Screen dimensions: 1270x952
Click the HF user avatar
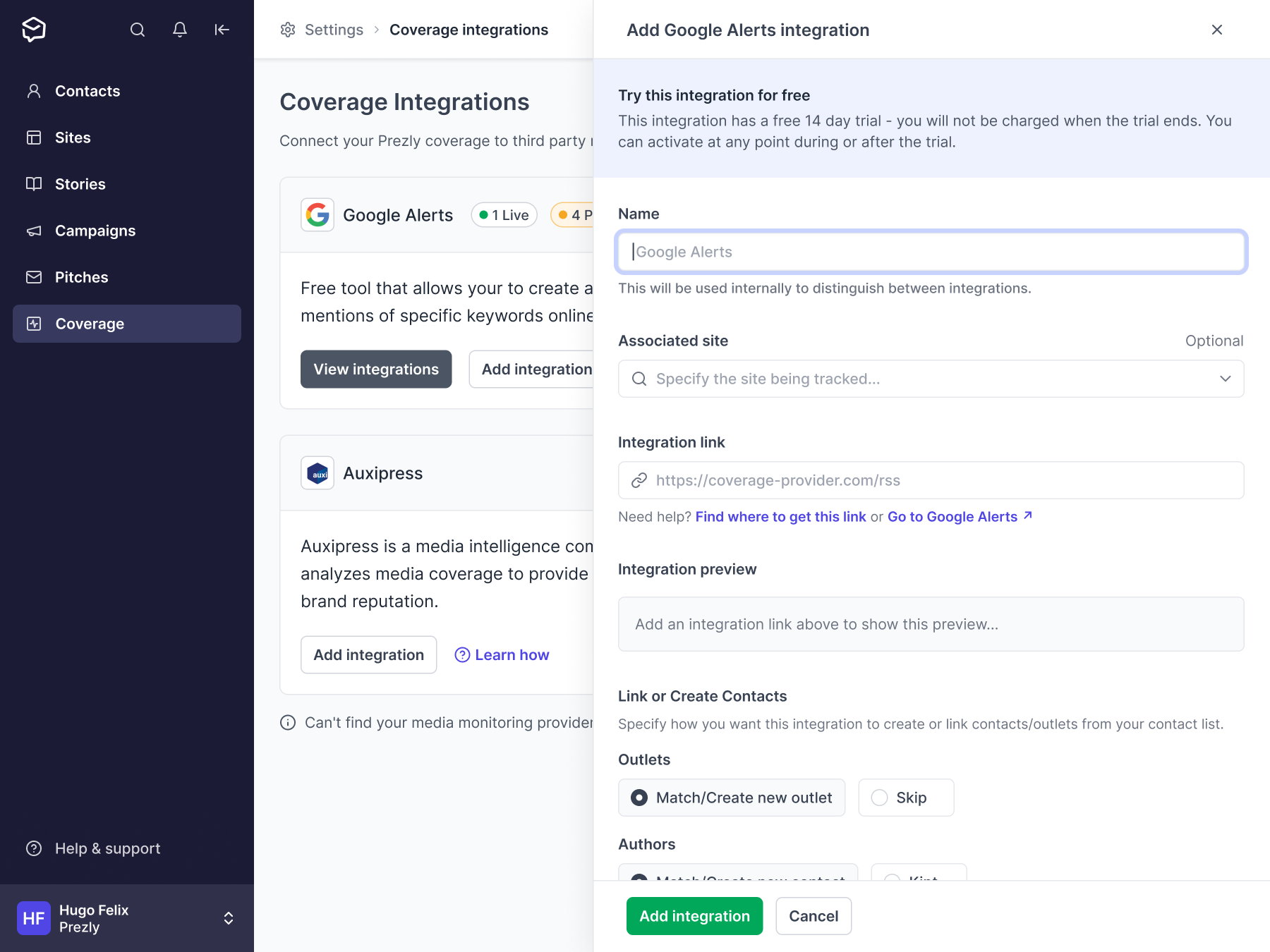point(34,918)
